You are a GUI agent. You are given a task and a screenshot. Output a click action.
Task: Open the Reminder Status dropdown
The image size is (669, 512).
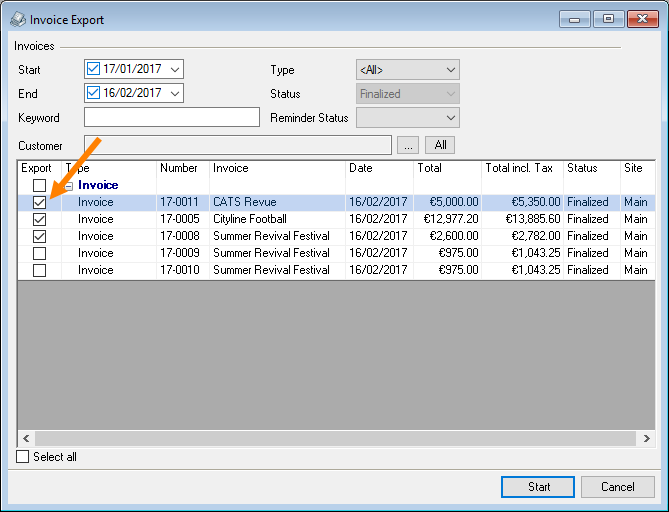450,118
